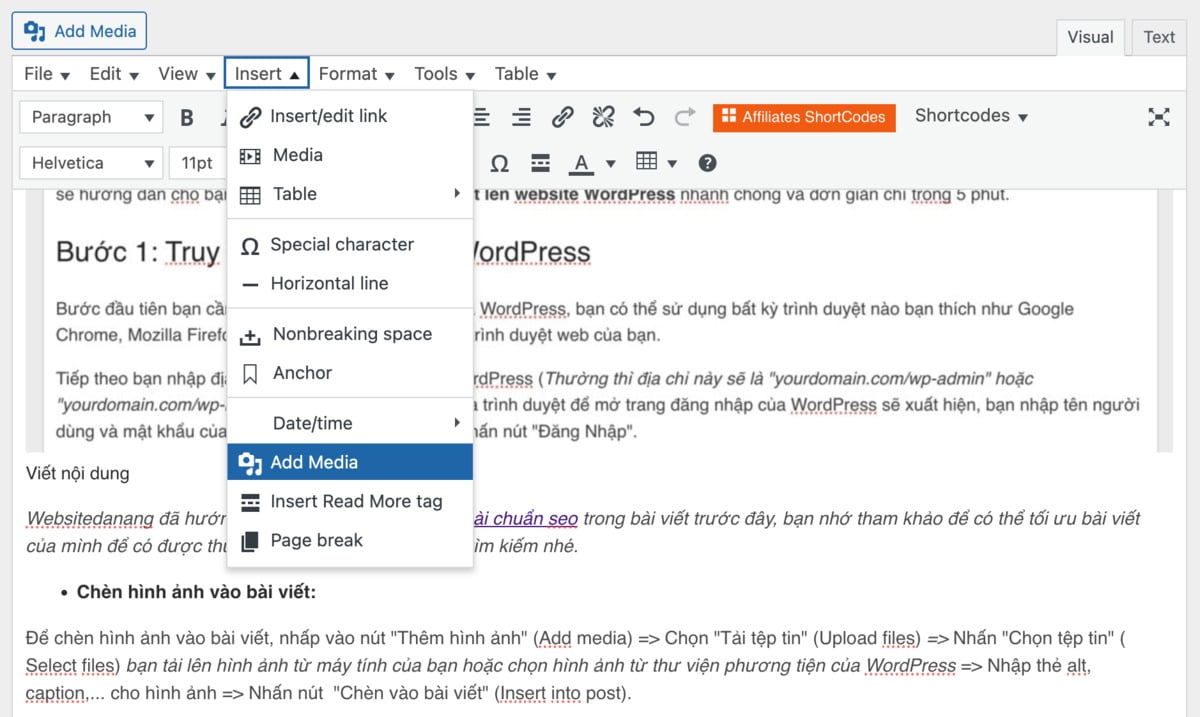This screenshot has height=717, width=1200.
Task: Click the omega special character toolbar icon
Action: click(500, 163)
